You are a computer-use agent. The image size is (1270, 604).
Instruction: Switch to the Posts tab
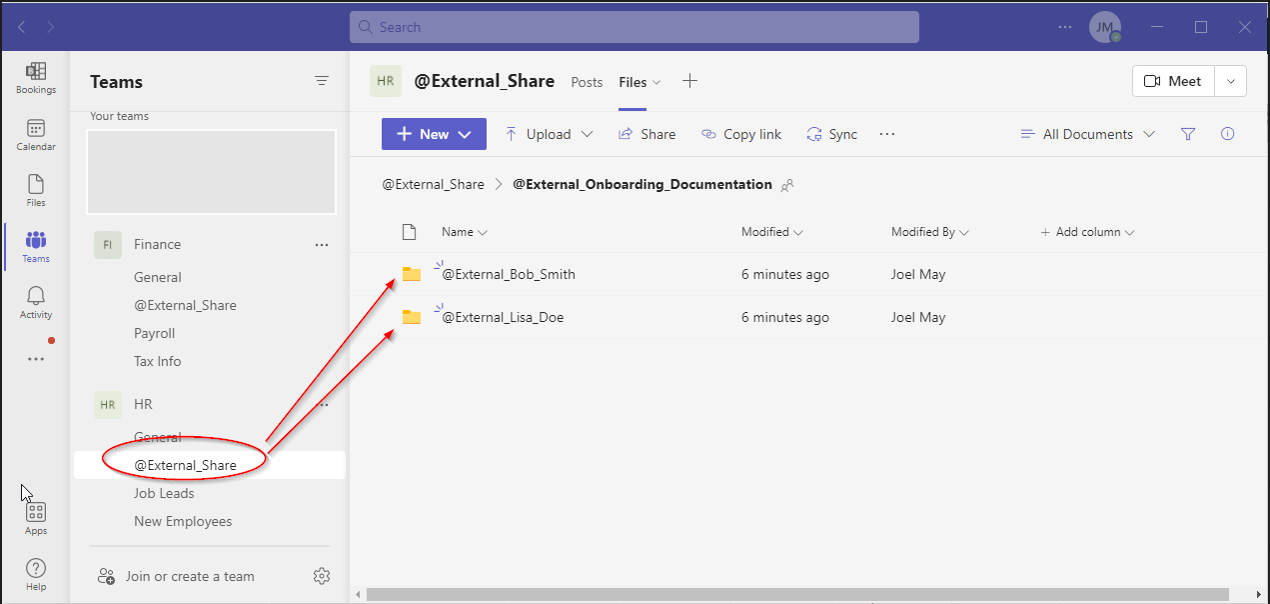(587, 82)
